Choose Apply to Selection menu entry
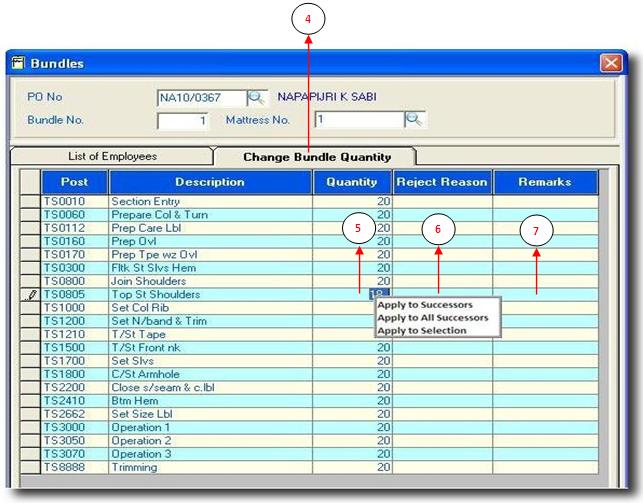The width and height of the screenshot is (643, 503). click(422, 330)
